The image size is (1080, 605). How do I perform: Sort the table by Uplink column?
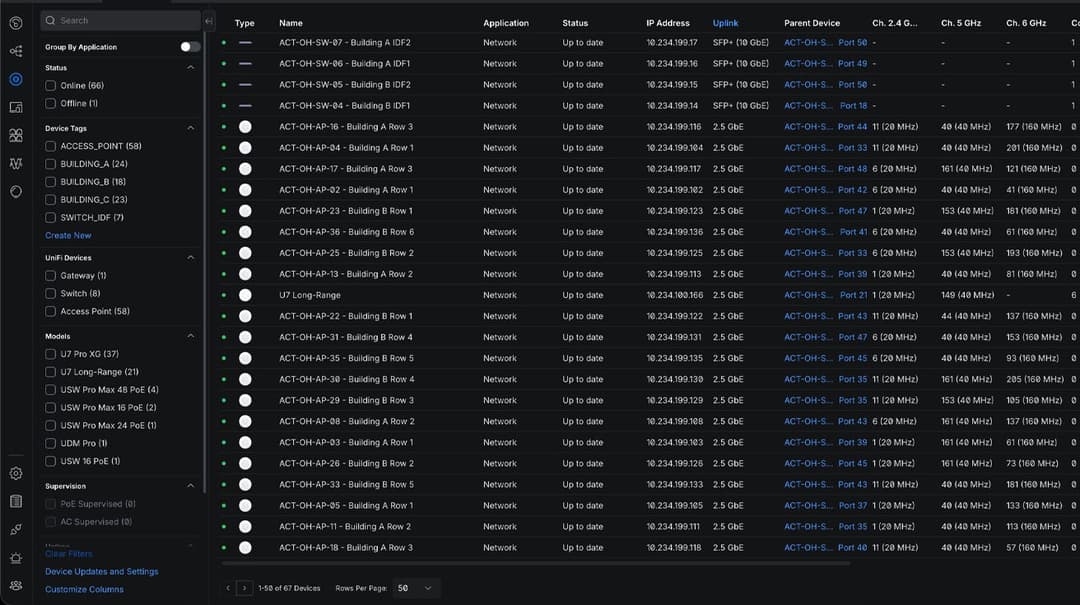[725, 23]
